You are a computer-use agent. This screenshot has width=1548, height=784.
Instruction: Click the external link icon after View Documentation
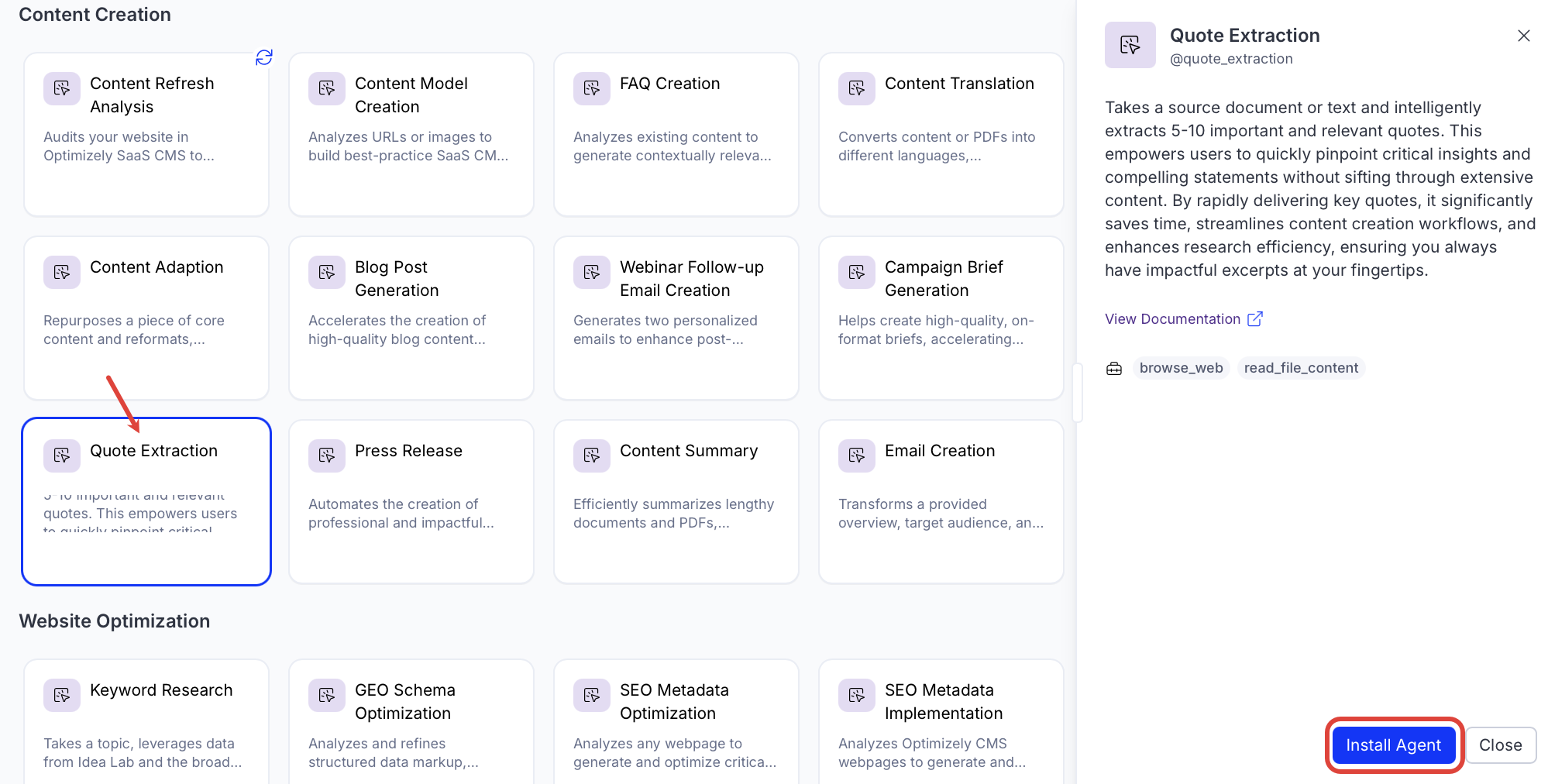tap(1255, 319)
